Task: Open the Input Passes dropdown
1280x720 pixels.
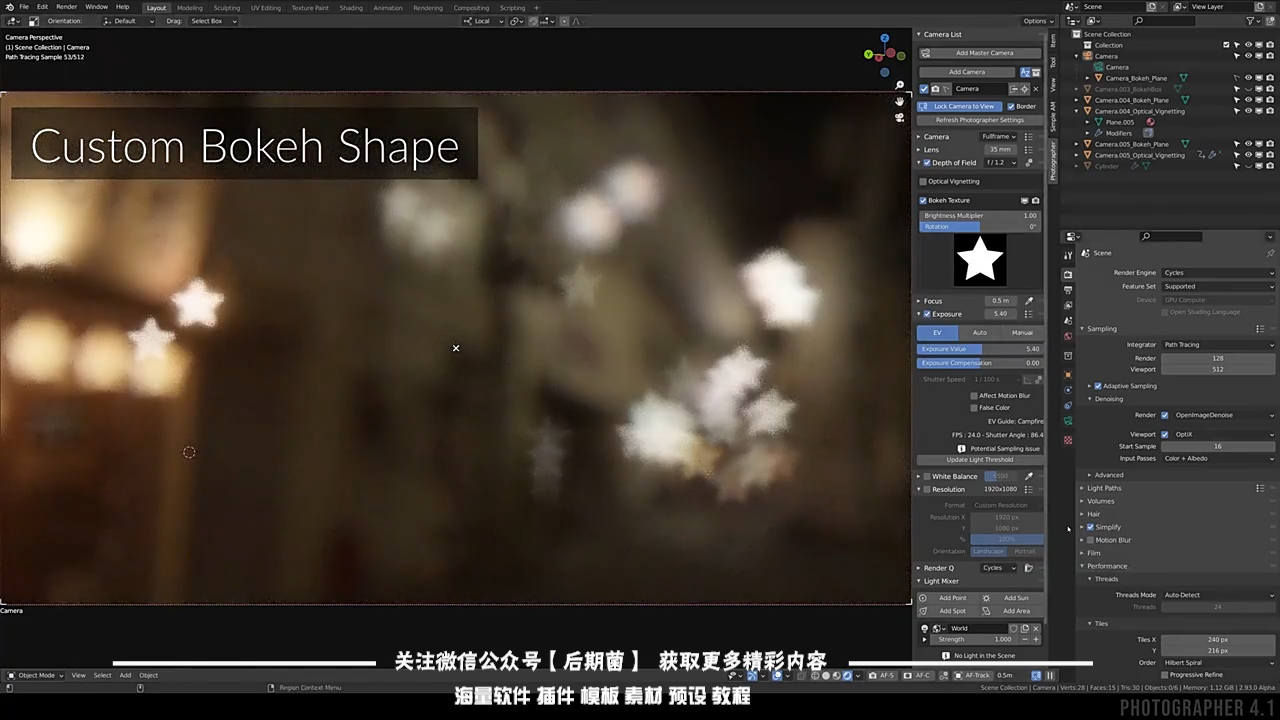Action: [1218, 458]
